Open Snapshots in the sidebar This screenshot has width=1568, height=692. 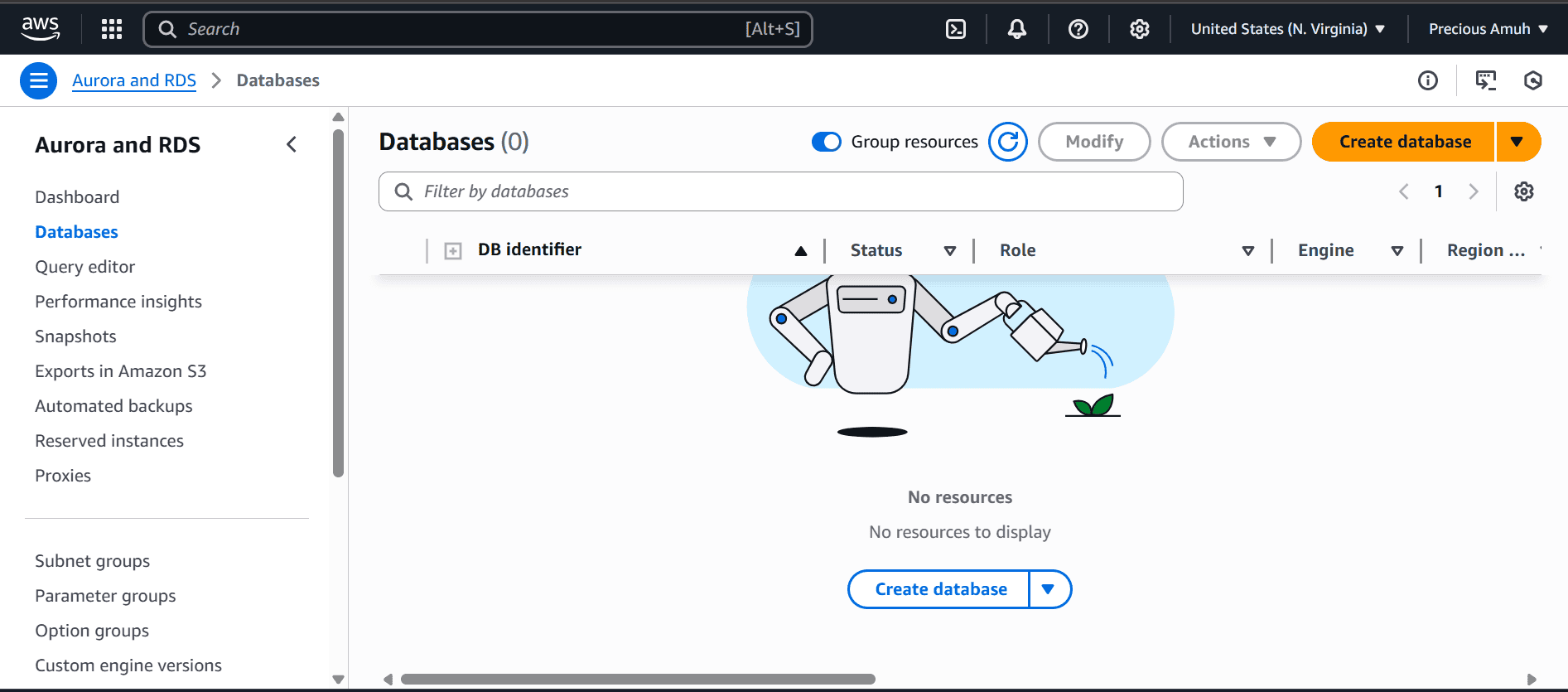click(x=75, y=336)
